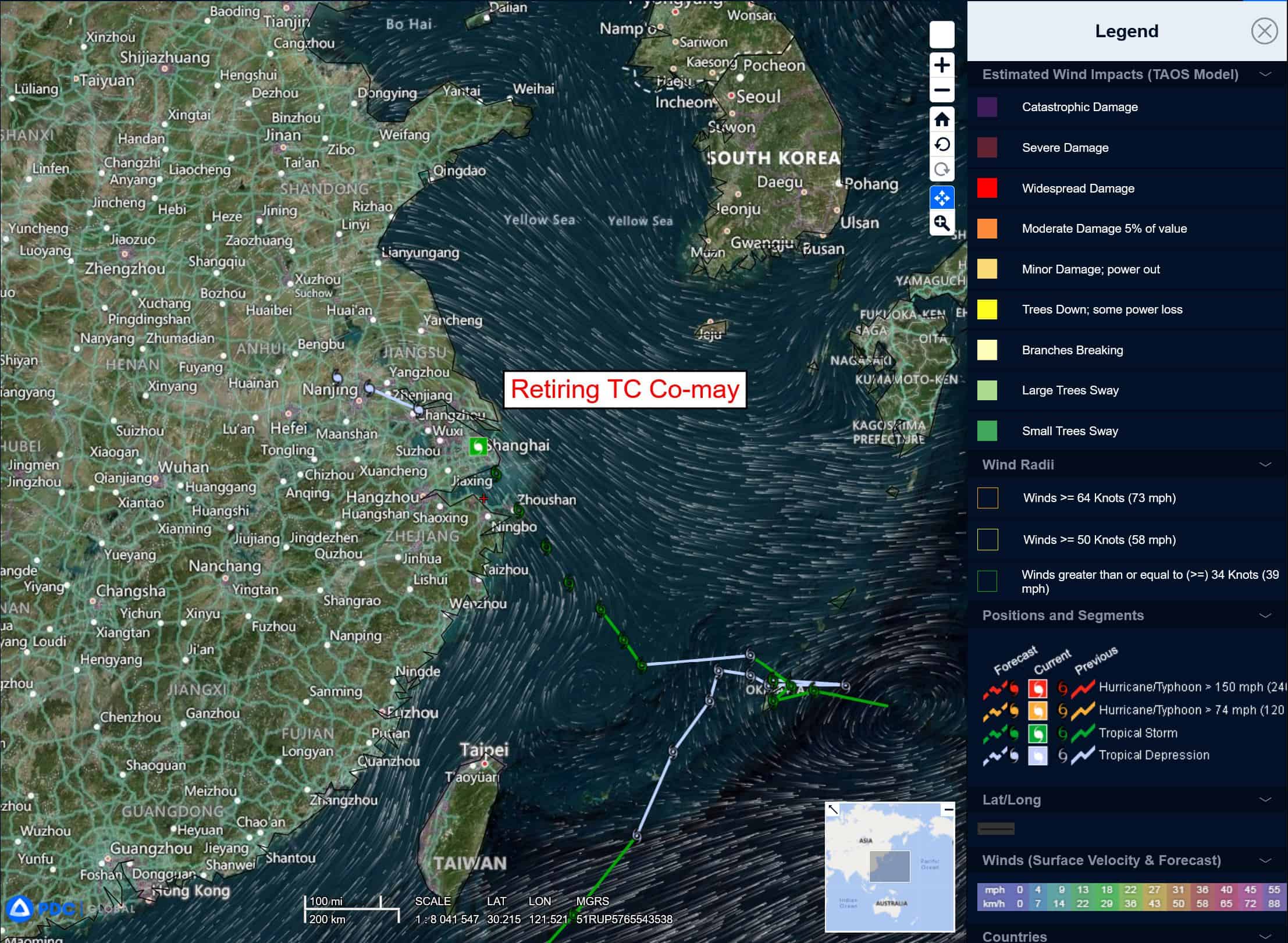The image size is (1288, 943).
Task: Click the 50 Knots wind radius box
Action: [x=988, y=539]
